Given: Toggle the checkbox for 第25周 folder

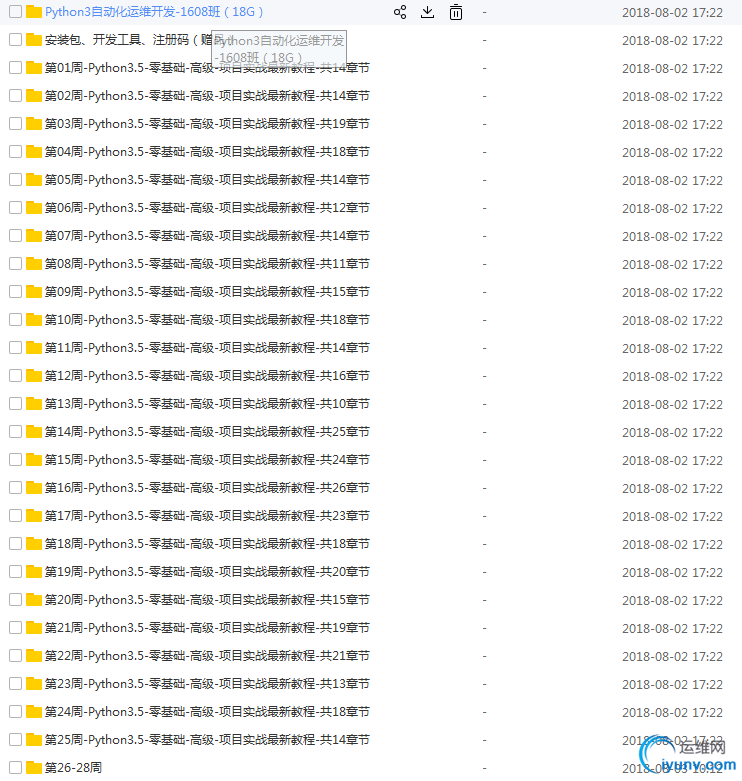Looking at the screenshot, I should pos(15,740).
